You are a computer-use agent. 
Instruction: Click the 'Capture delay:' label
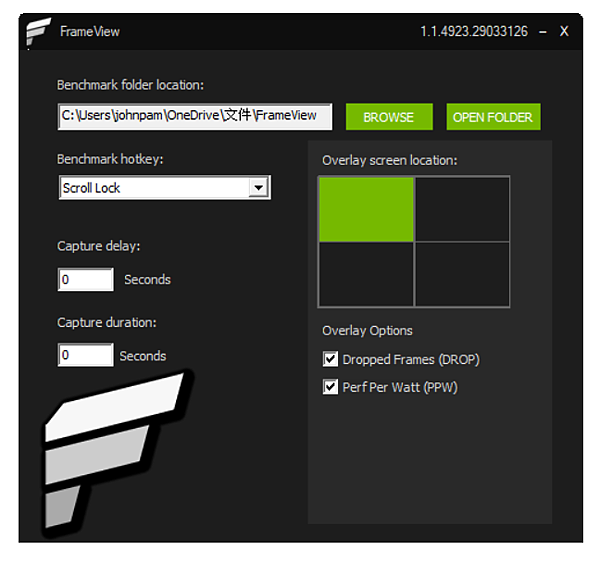pos(99,246)
